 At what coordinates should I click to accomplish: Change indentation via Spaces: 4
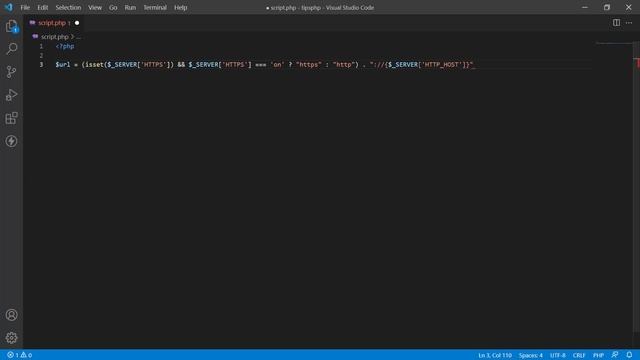click(x=531, y=355)
